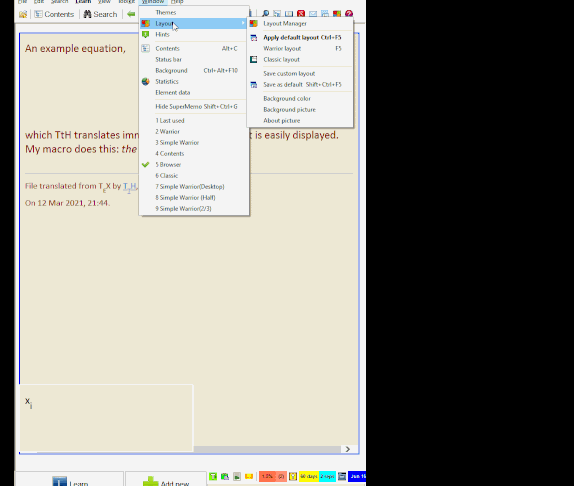Screen dimensions: 574x486
Task: Open Search from the toolbar
Action: point(100,14)
